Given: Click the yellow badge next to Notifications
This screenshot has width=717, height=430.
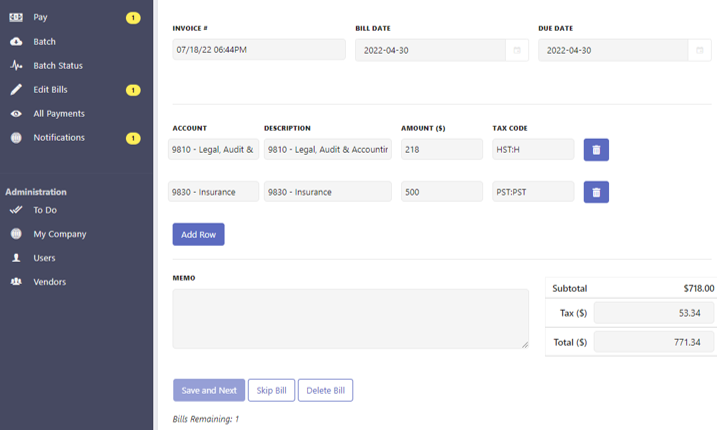Looking at the screenshot, I should [133, 138].
